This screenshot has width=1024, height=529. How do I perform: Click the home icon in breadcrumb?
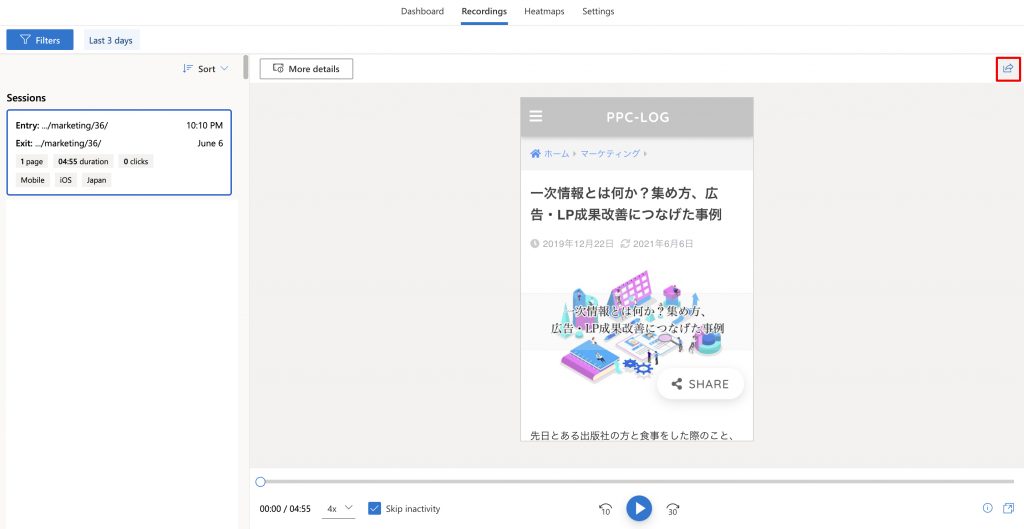(x=535, y=153)
